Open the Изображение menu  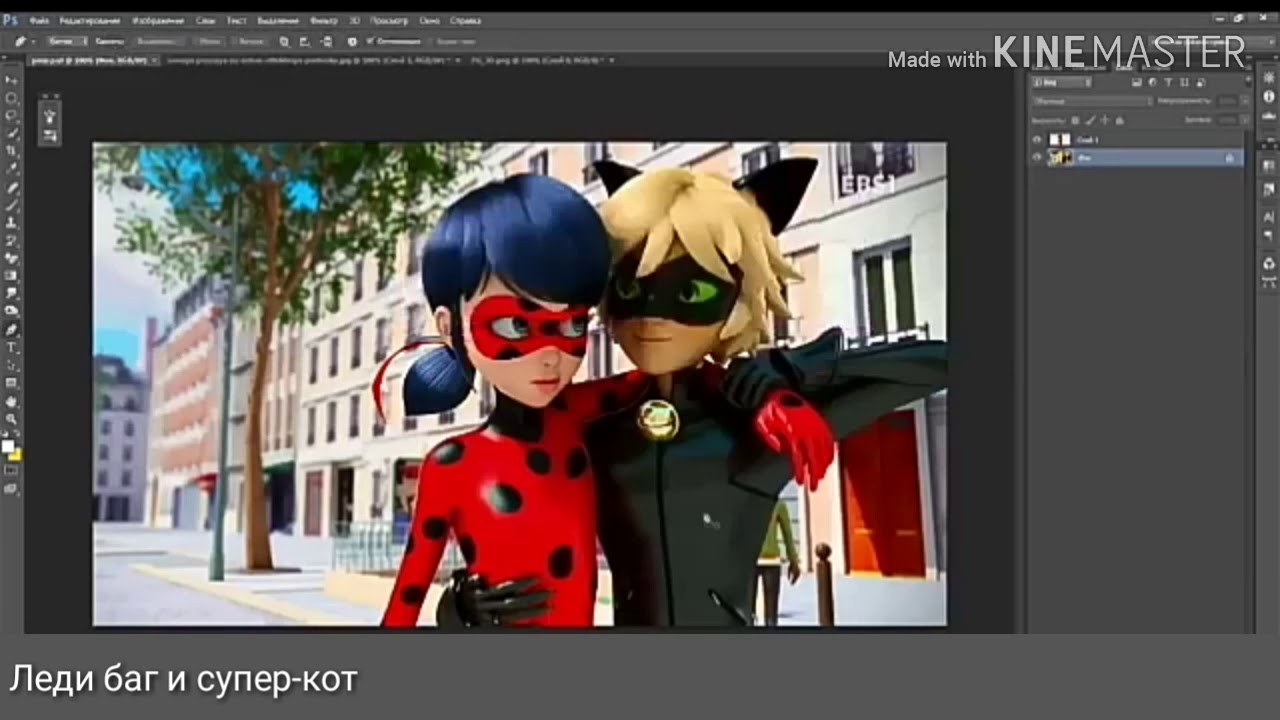(x=158, y=20)
